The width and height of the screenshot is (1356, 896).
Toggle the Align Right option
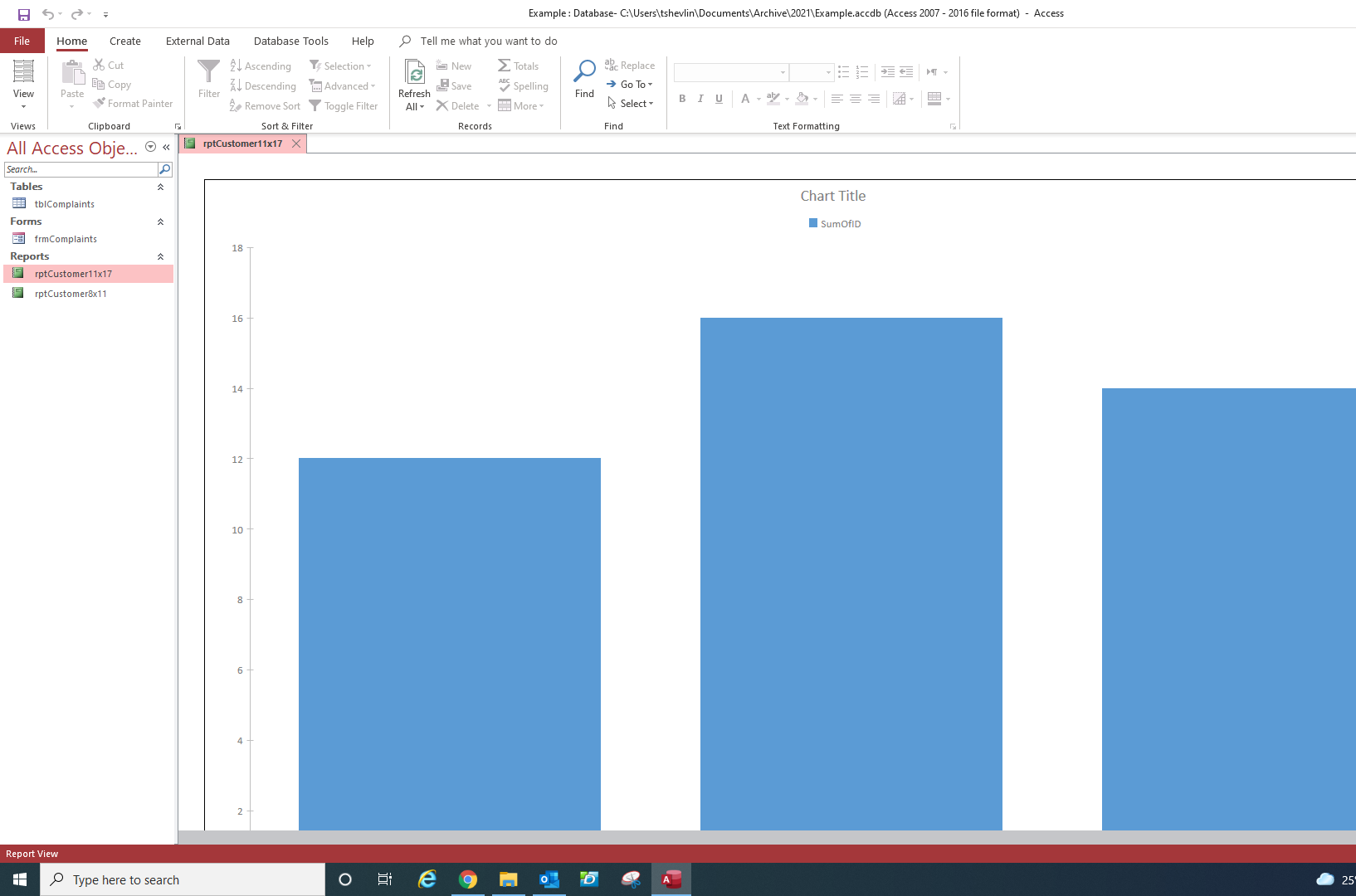[x=874, y=99]
